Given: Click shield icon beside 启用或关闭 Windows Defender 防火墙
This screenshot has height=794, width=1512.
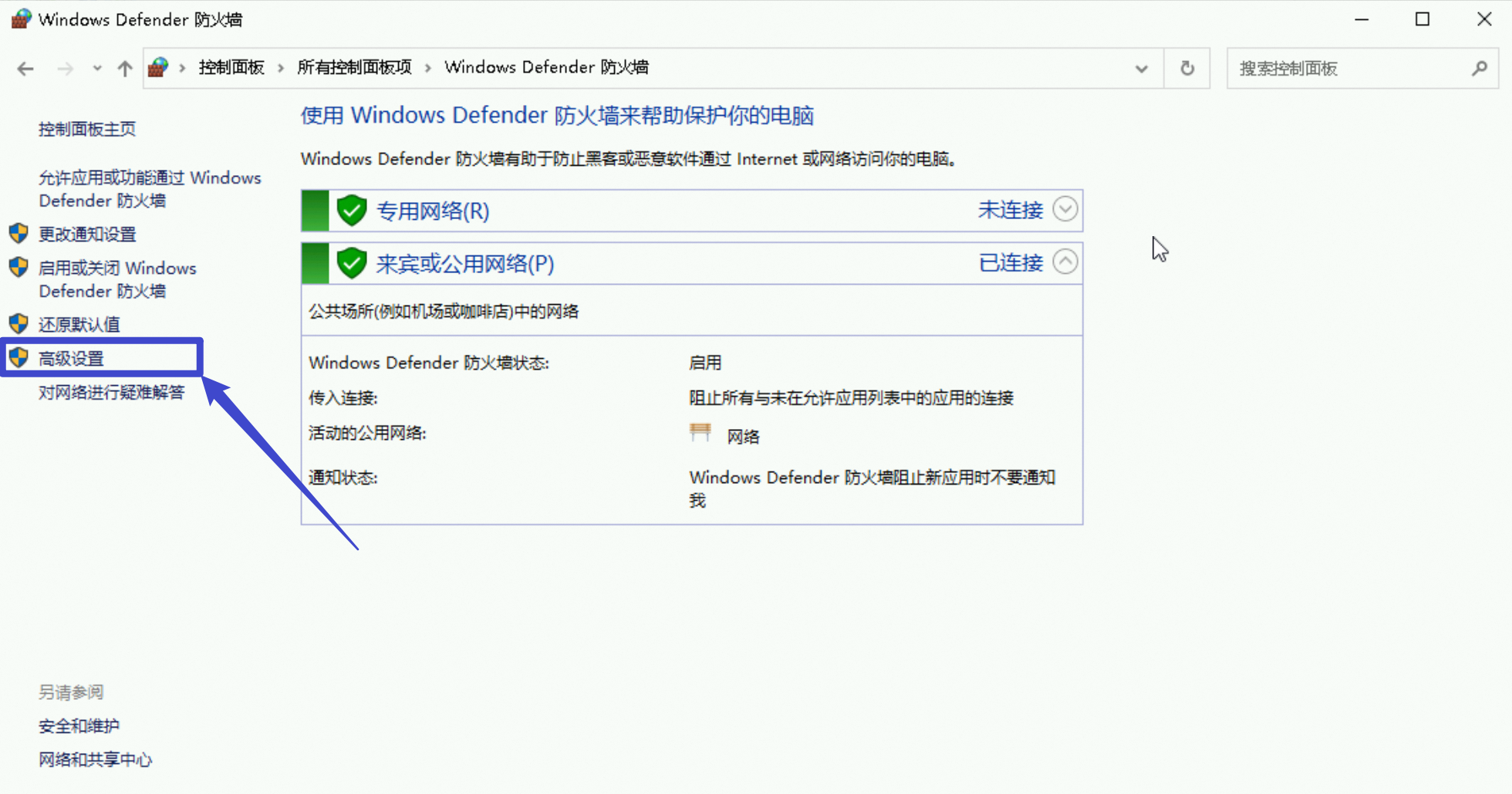Looking at the screenshot, I should point(19,267).
